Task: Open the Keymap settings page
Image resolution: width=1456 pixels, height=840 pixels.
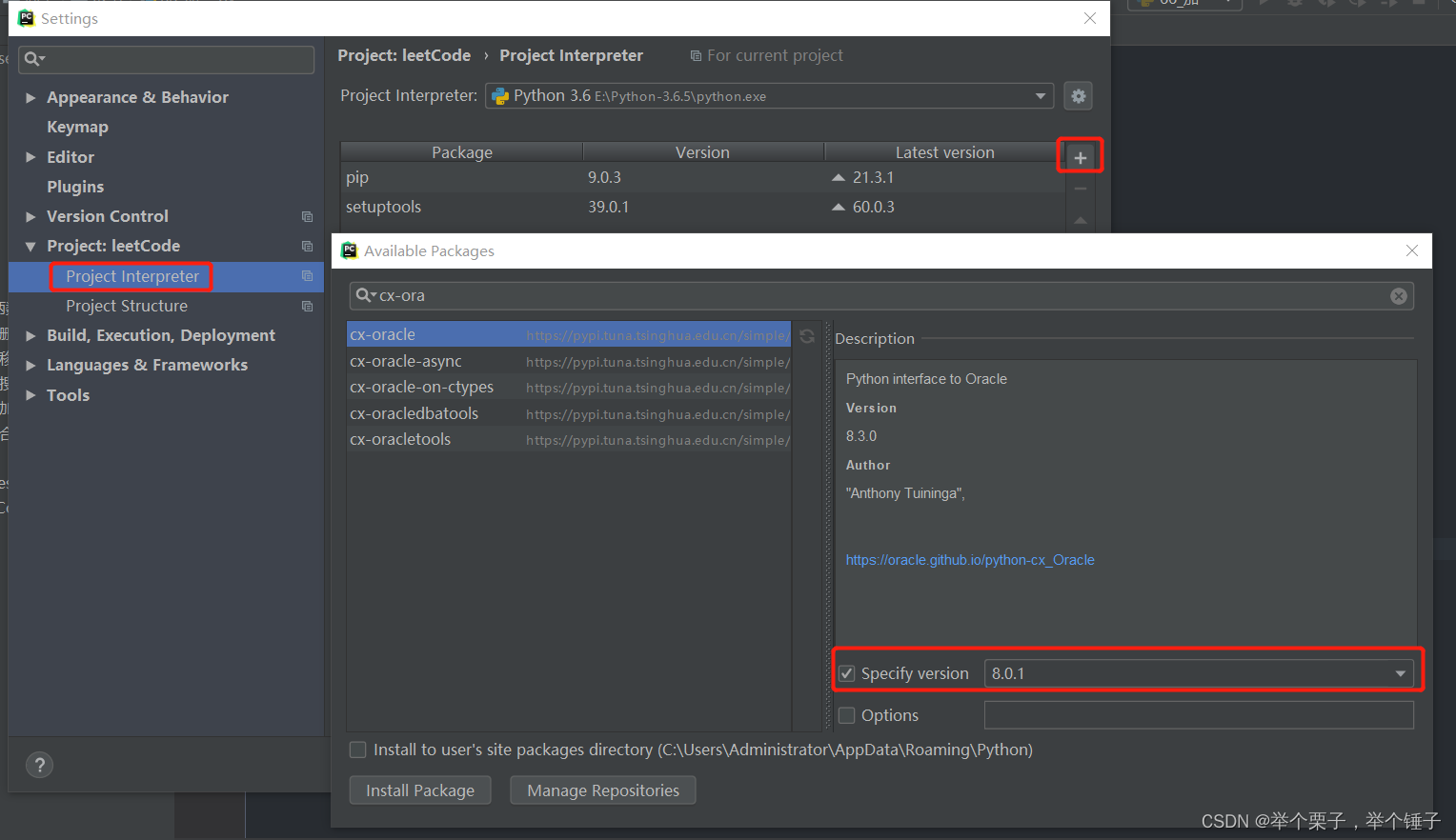Action: 77,127
